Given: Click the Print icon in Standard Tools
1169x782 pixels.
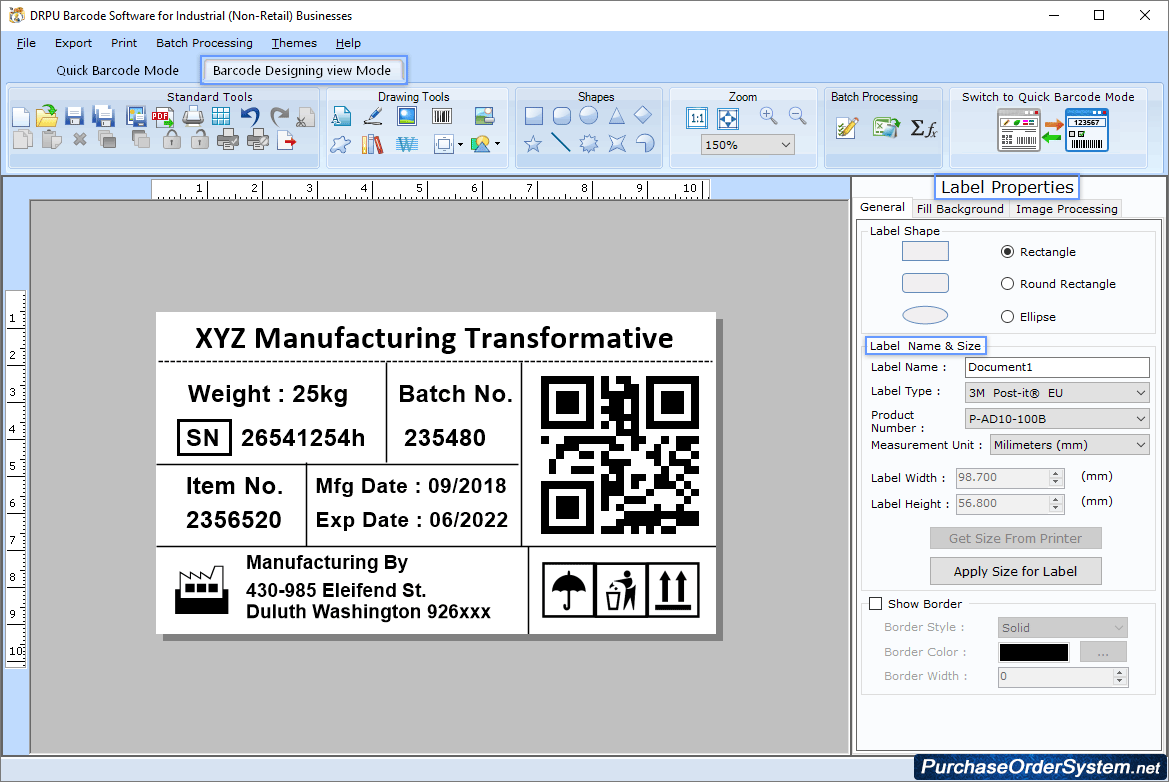Looking at the screenshot, I should (x=192, y=116).
